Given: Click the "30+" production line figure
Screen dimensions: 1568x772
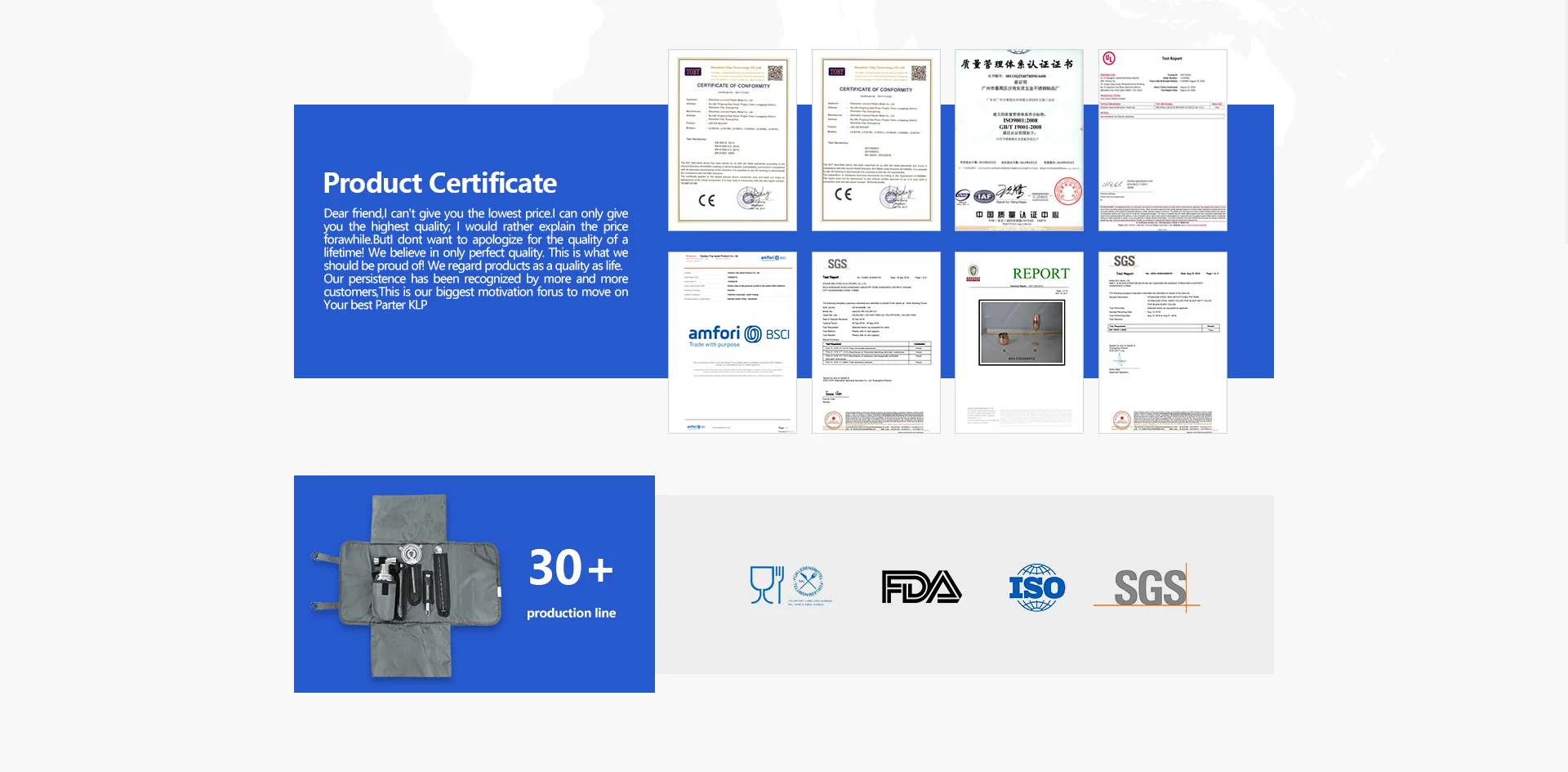Looking at the screenshot, I should (x=570, y=568).
